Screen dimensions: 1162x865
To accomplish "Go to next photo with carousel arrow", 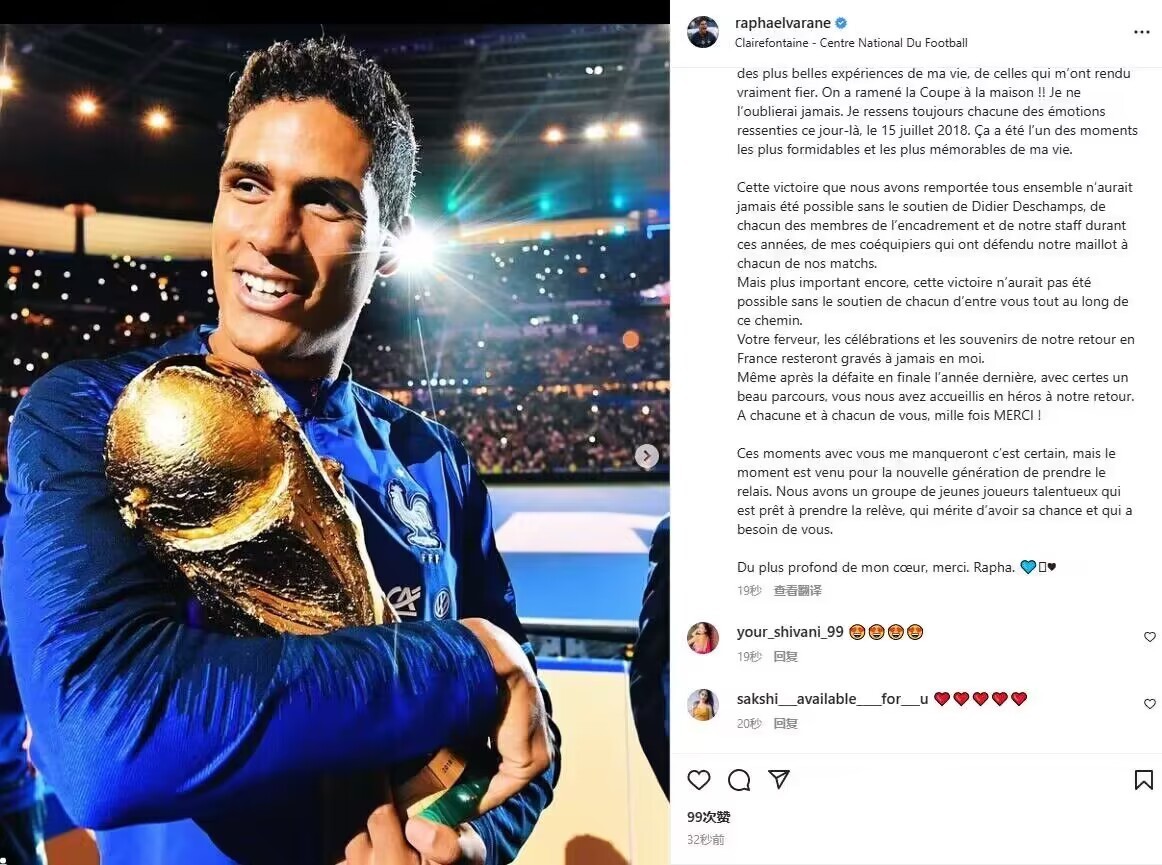I will pyautogui.click(x=646, y=457).
